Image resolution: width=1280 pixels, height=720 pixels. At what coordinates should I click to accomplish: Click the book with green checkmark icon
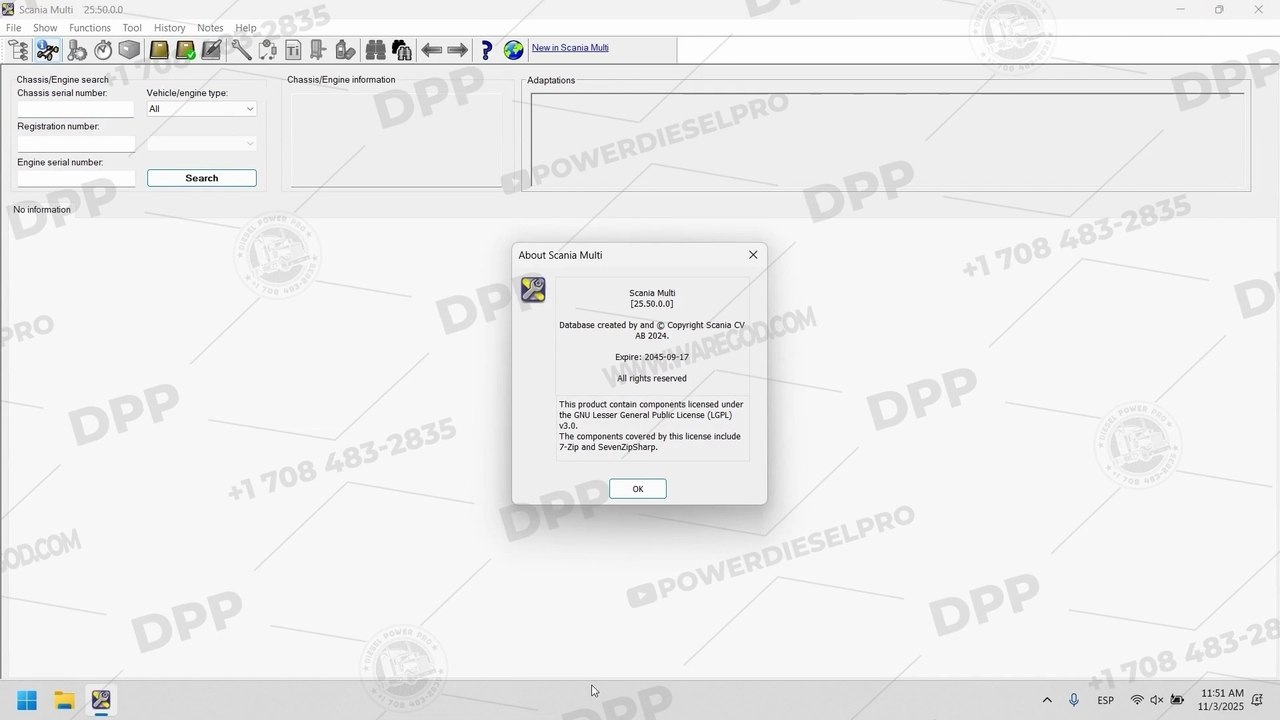[185, 49]
